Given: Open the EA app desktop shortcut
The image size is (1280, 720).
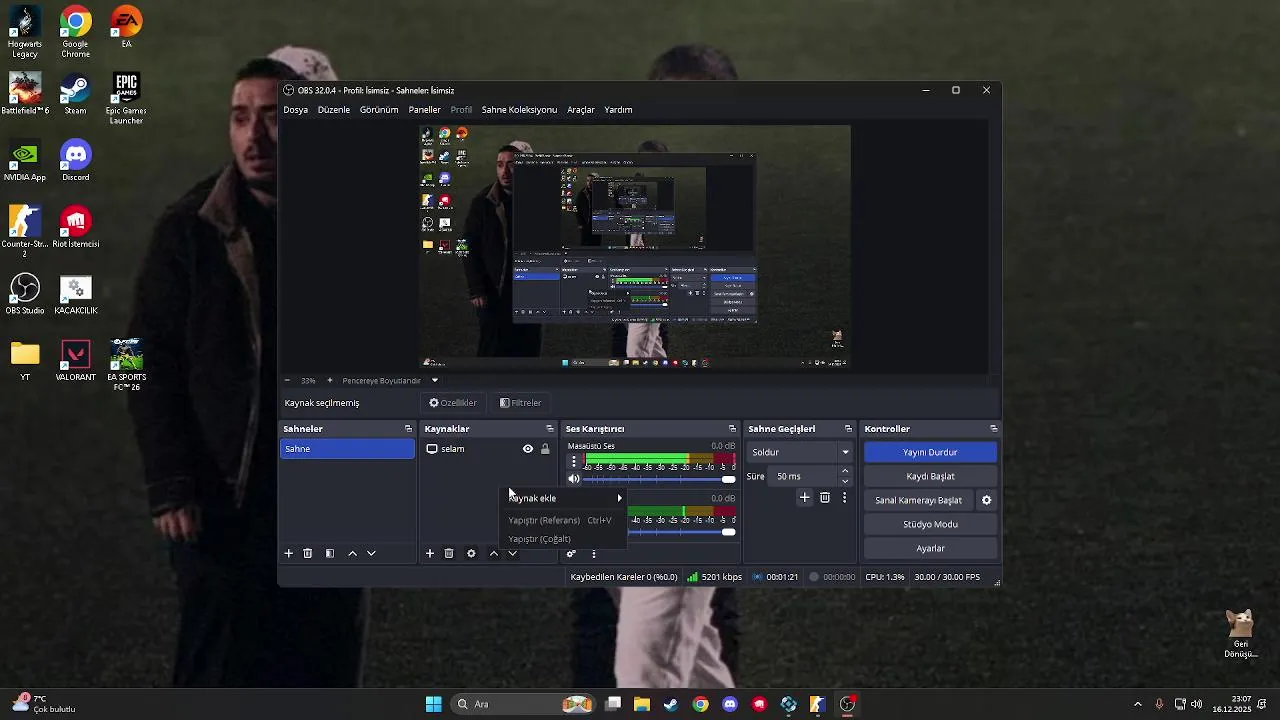Looking at the screenshot, I should (126, 27).
